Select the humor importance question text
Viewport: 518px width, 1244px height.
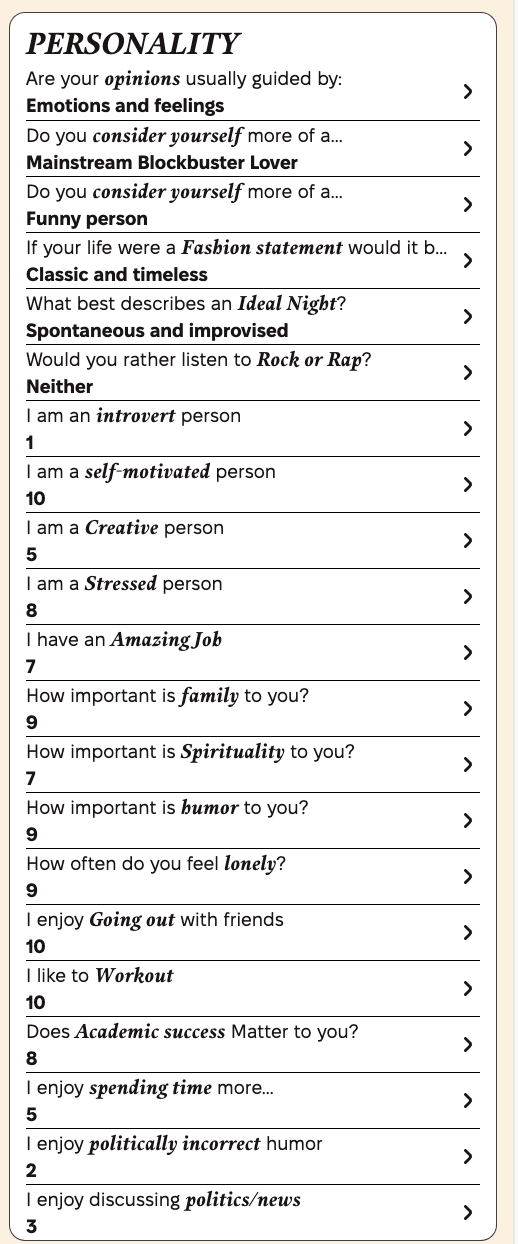tap(167, 808)
